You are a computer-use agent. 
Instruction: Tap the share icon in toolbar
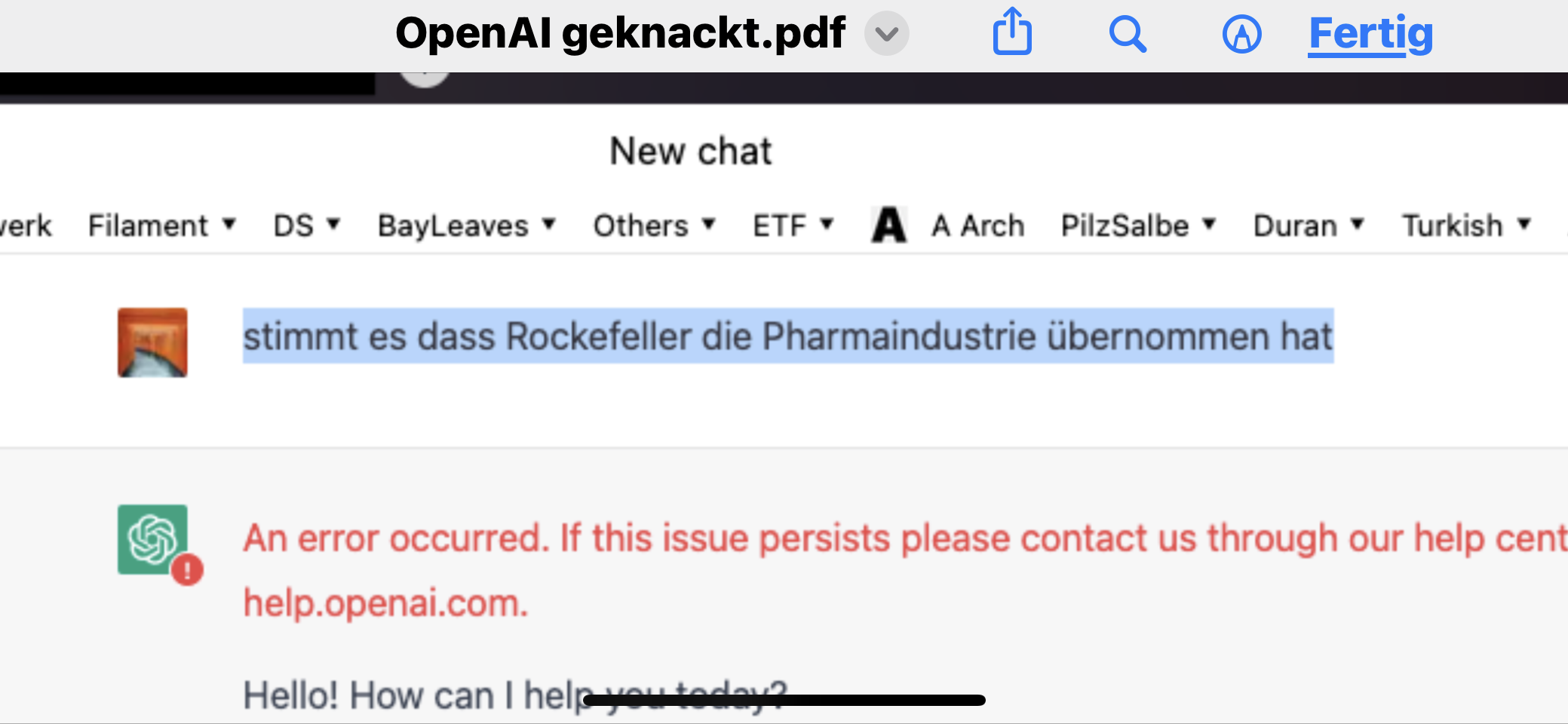click(x=1012, y=32)
